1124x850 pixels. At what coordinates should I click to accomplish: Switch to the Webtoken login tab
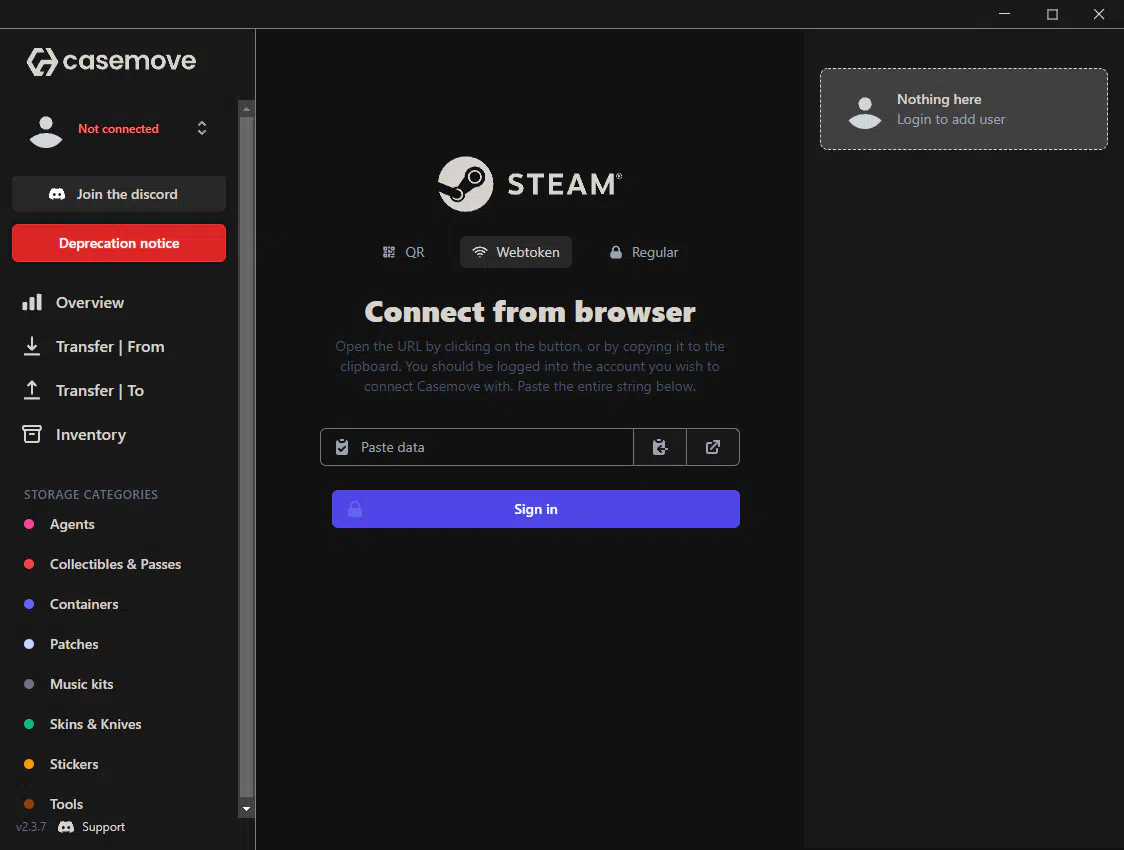point(516,252)
